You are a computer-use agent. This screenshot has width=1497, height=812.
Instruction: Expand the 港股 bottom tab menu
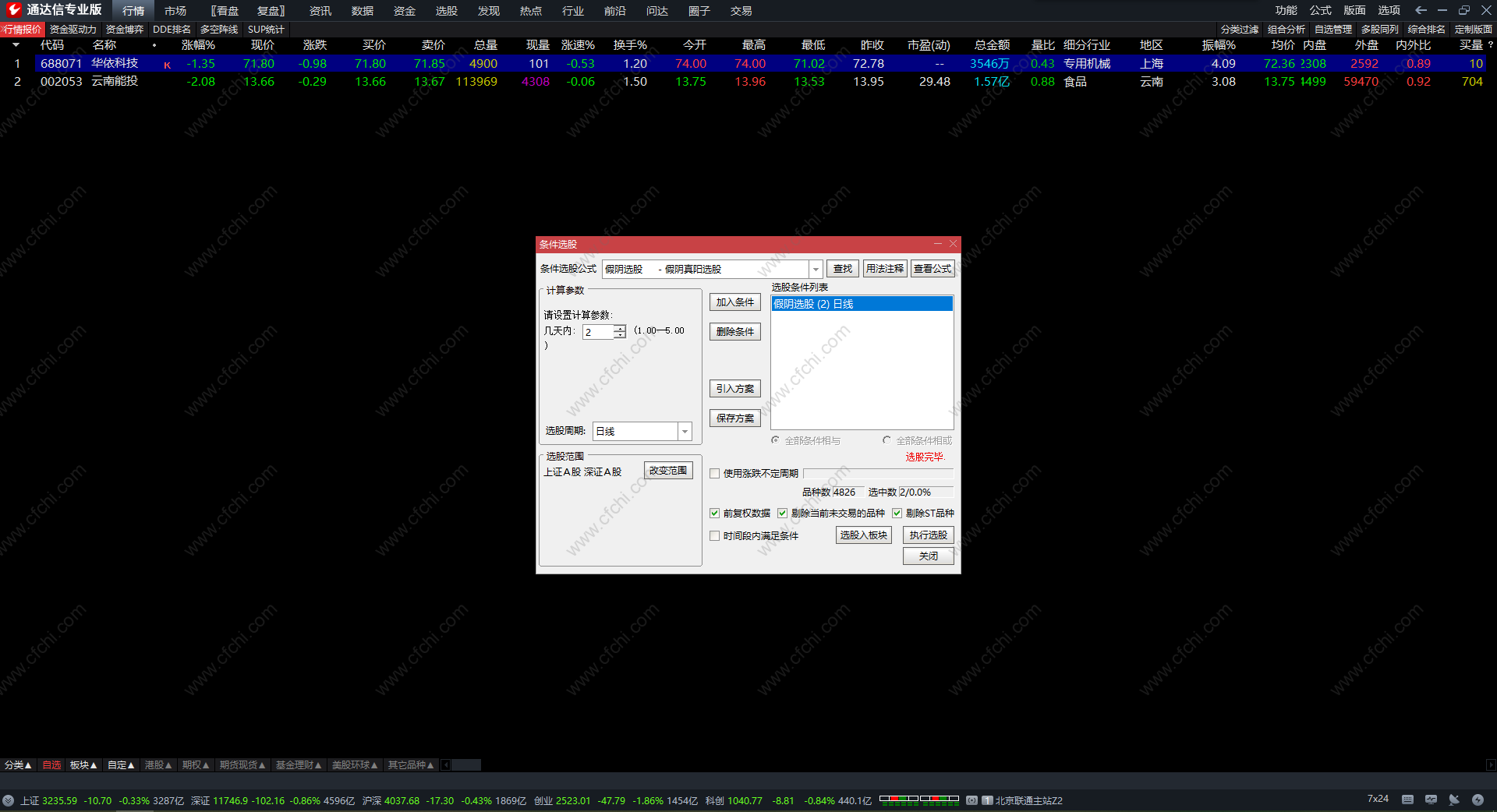click(158, 765)
